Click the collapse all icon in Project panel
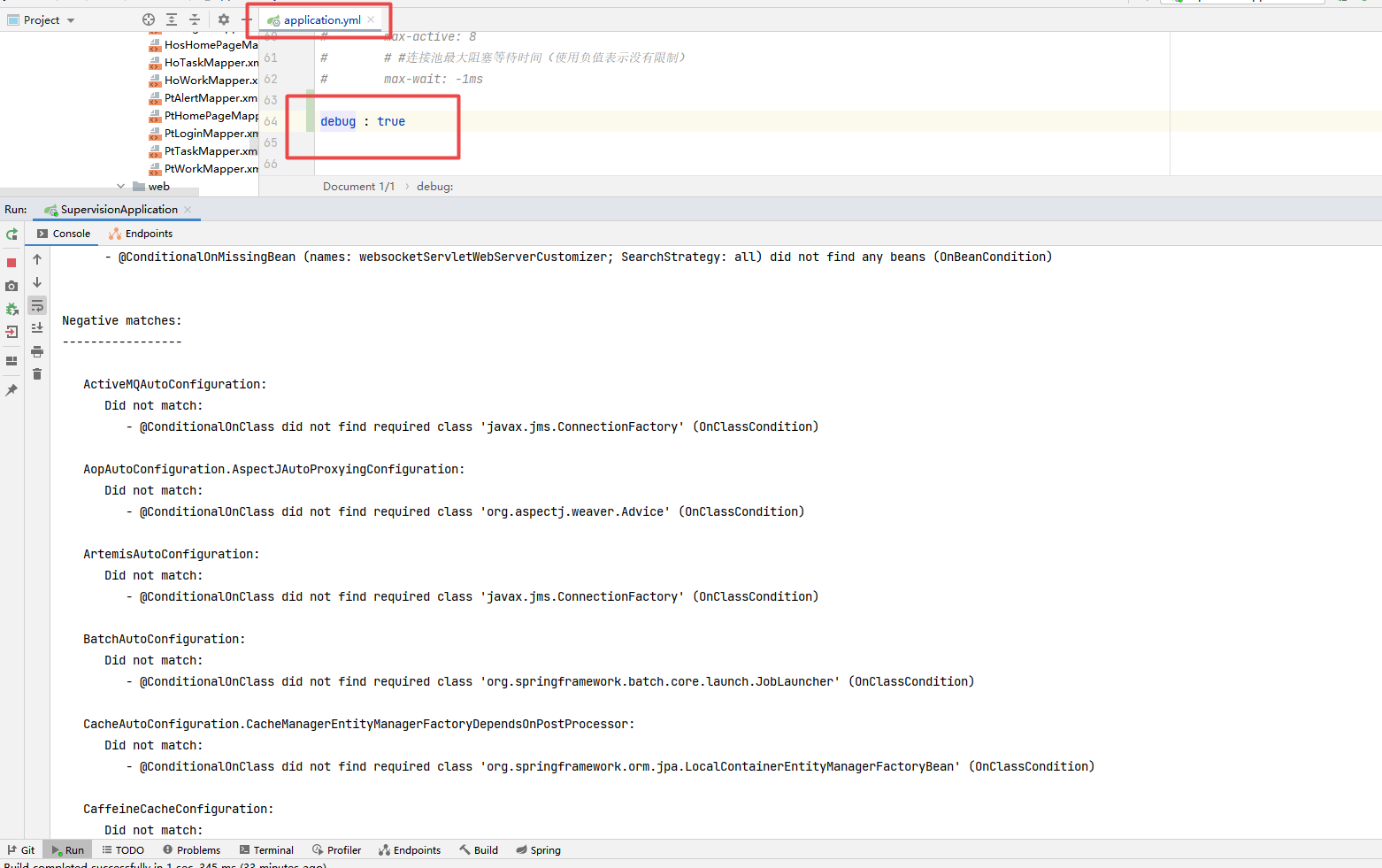This screenshot has height=868, width=1382. [x=195, y=19]
